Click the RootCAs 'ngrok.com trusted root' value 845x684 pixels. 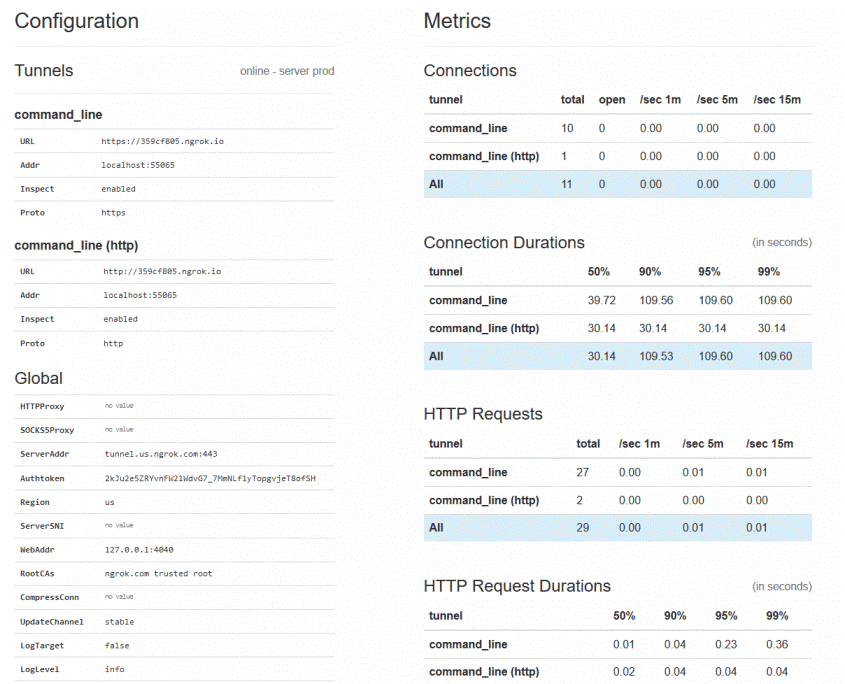[158, 573]
